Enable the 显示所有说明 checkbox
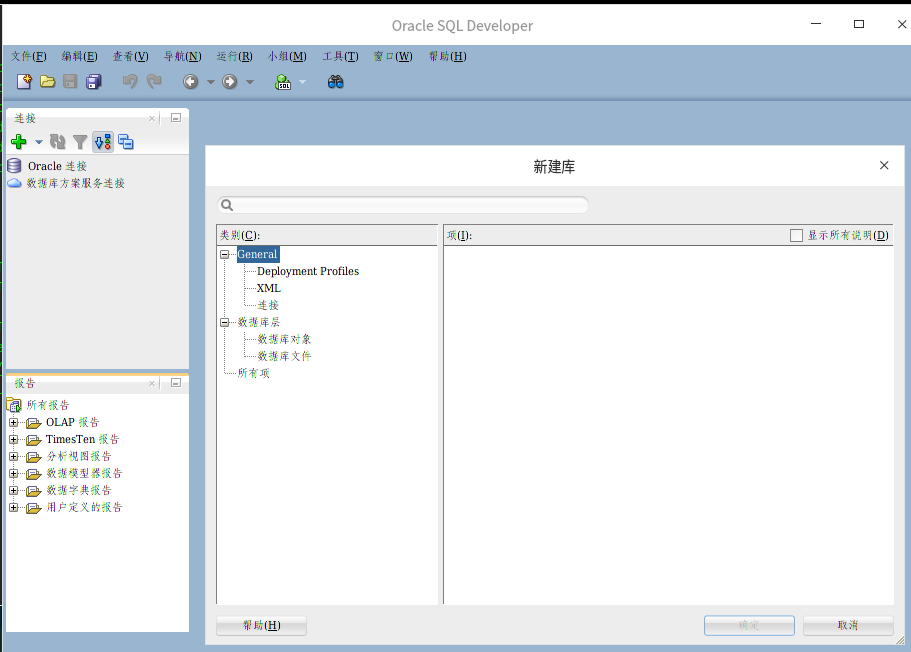Image resolution: width=911 pixels, height=652 pixels. coord(797,235)
